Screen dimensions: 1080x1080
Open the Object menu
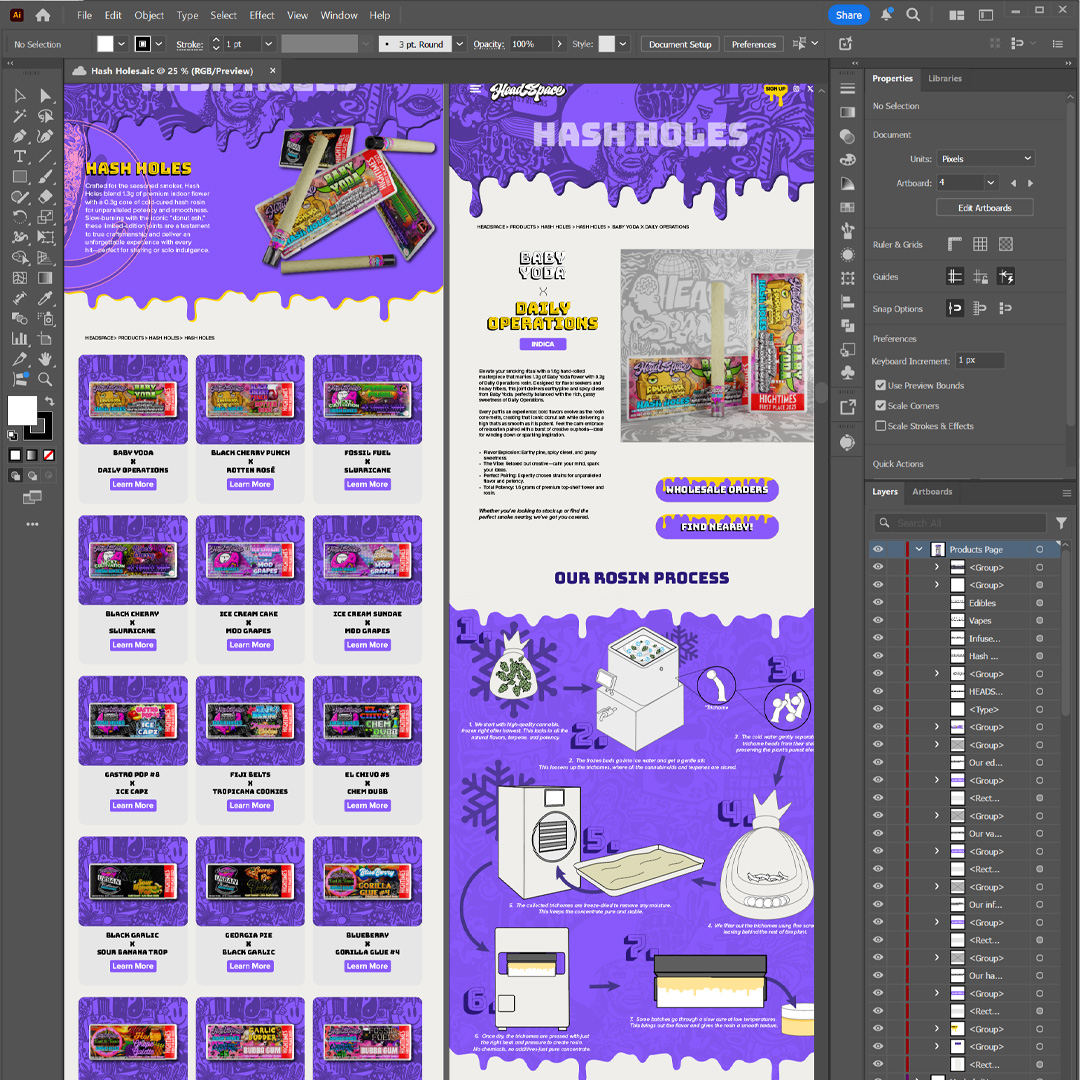click(x=149, y=15)
